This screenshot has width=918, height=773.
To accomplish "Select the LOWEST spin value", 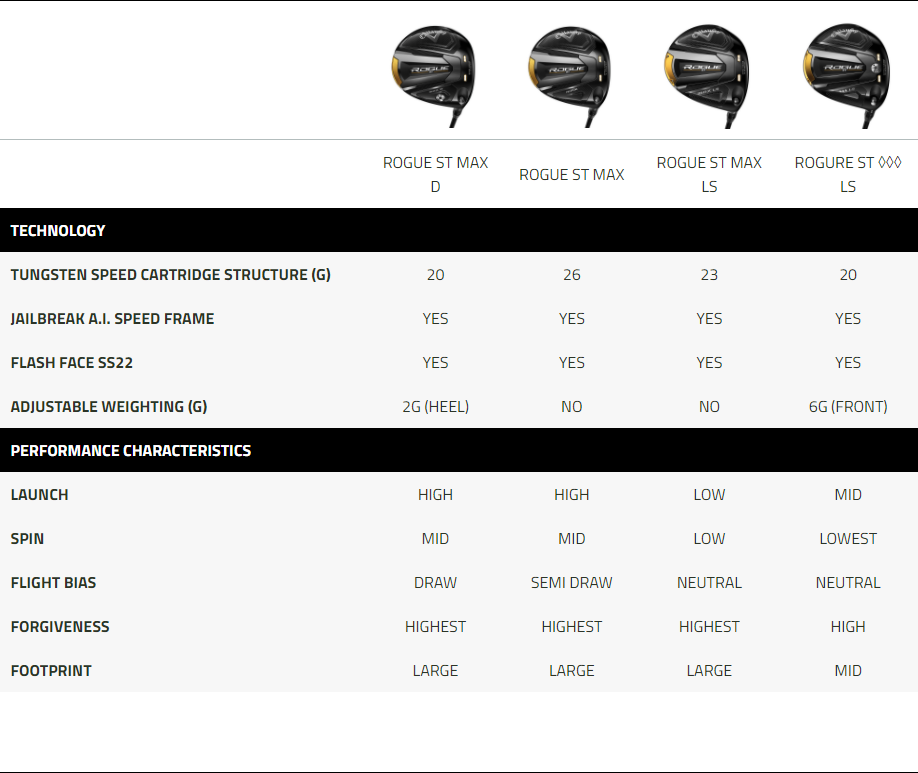I will [x=847, y=539].
